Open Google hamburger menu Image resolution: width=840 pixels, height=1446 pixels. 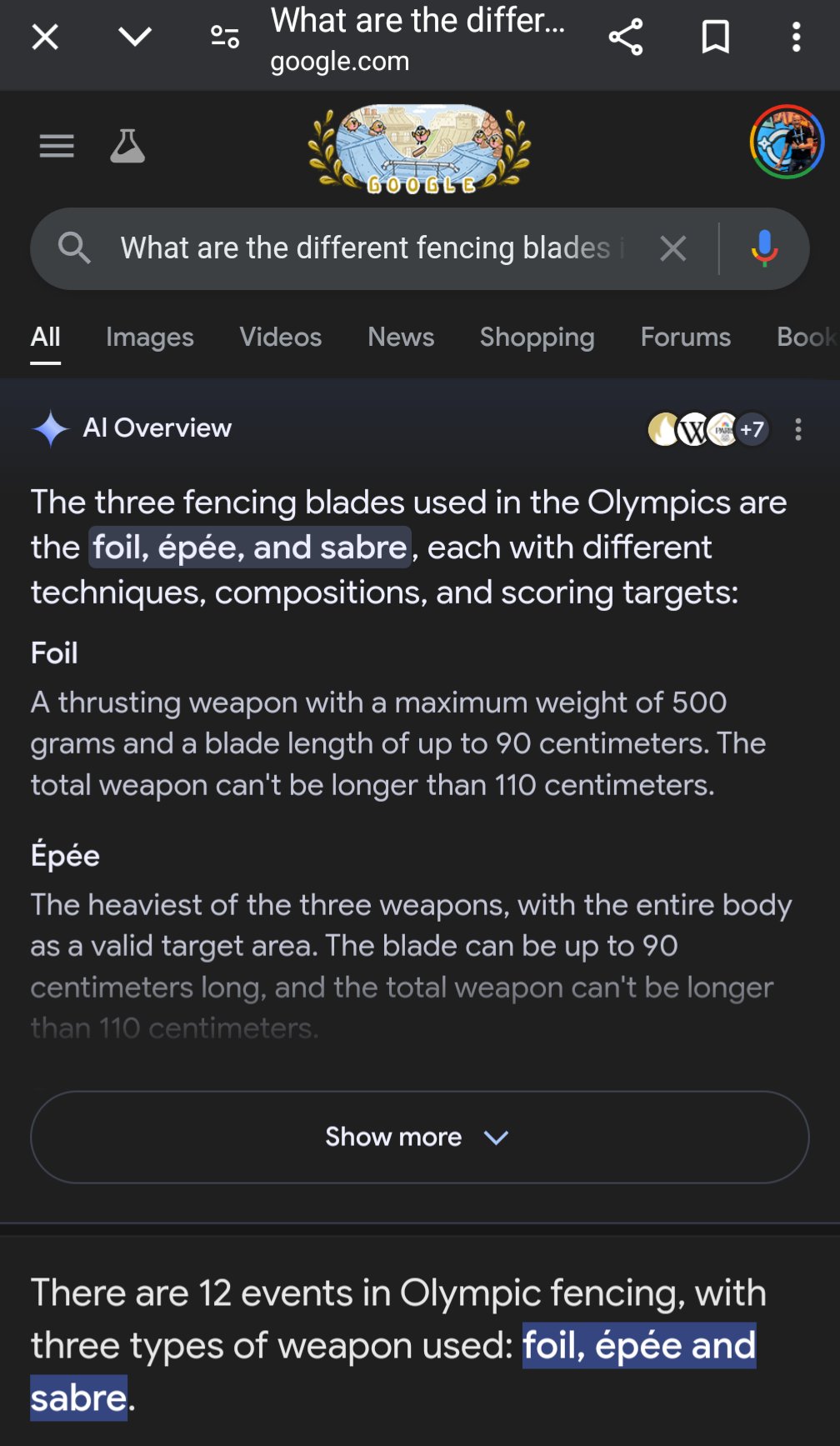57,147
